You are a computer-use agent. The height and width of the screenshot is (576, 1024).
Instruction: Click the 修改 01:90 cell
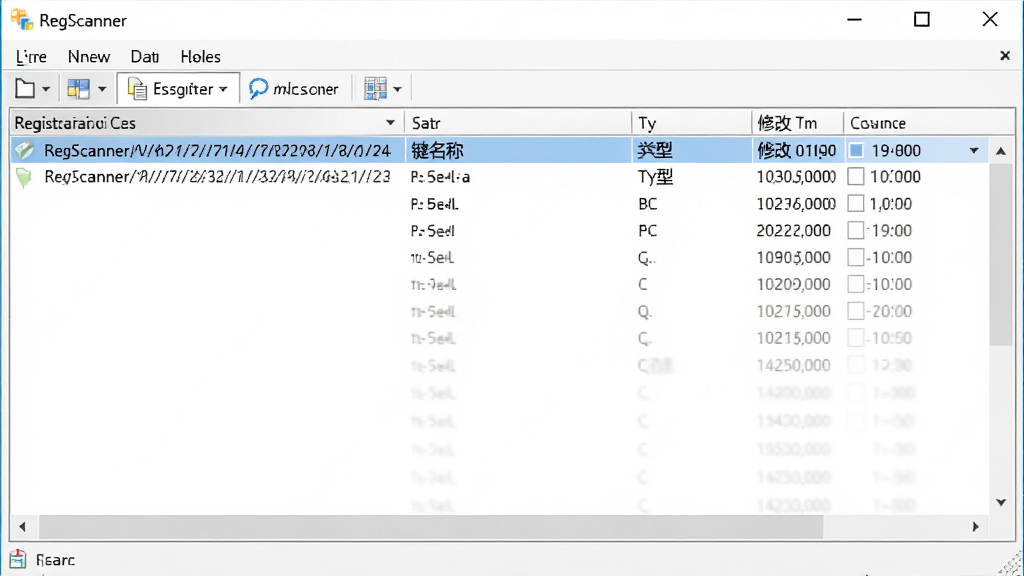pos(797,151)
